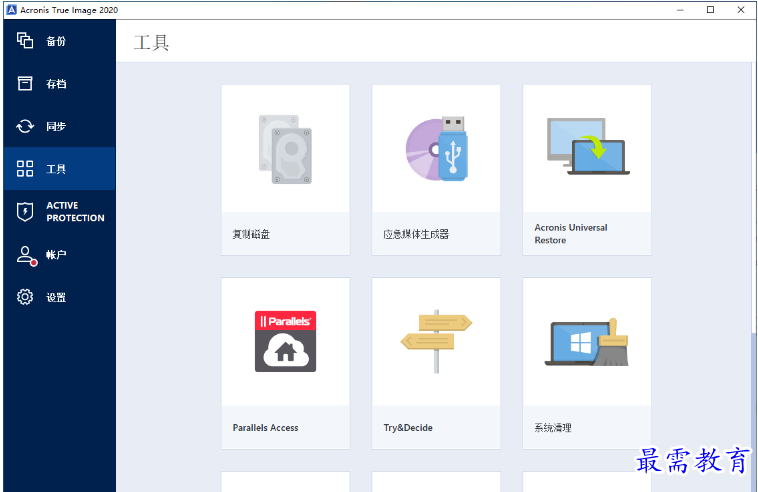Select 设置 label in the sidebar
Image resolution: width=758 pixels, height=492 pixels.
point(56,297)
